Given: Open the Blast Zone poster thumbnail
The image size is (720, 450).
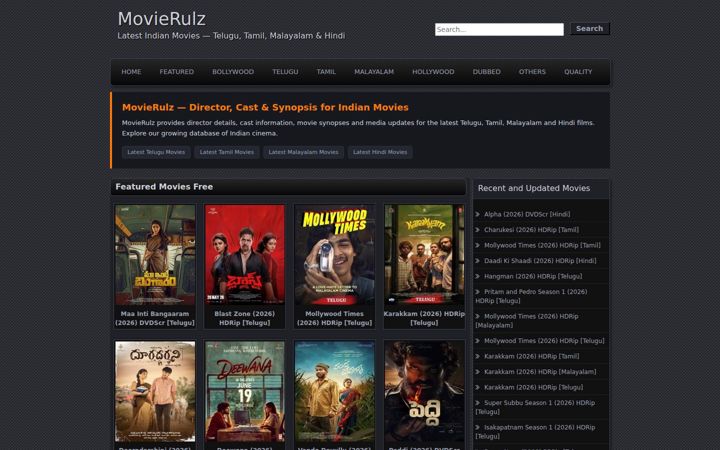Looking at the screenshot, I should point(245,255).
